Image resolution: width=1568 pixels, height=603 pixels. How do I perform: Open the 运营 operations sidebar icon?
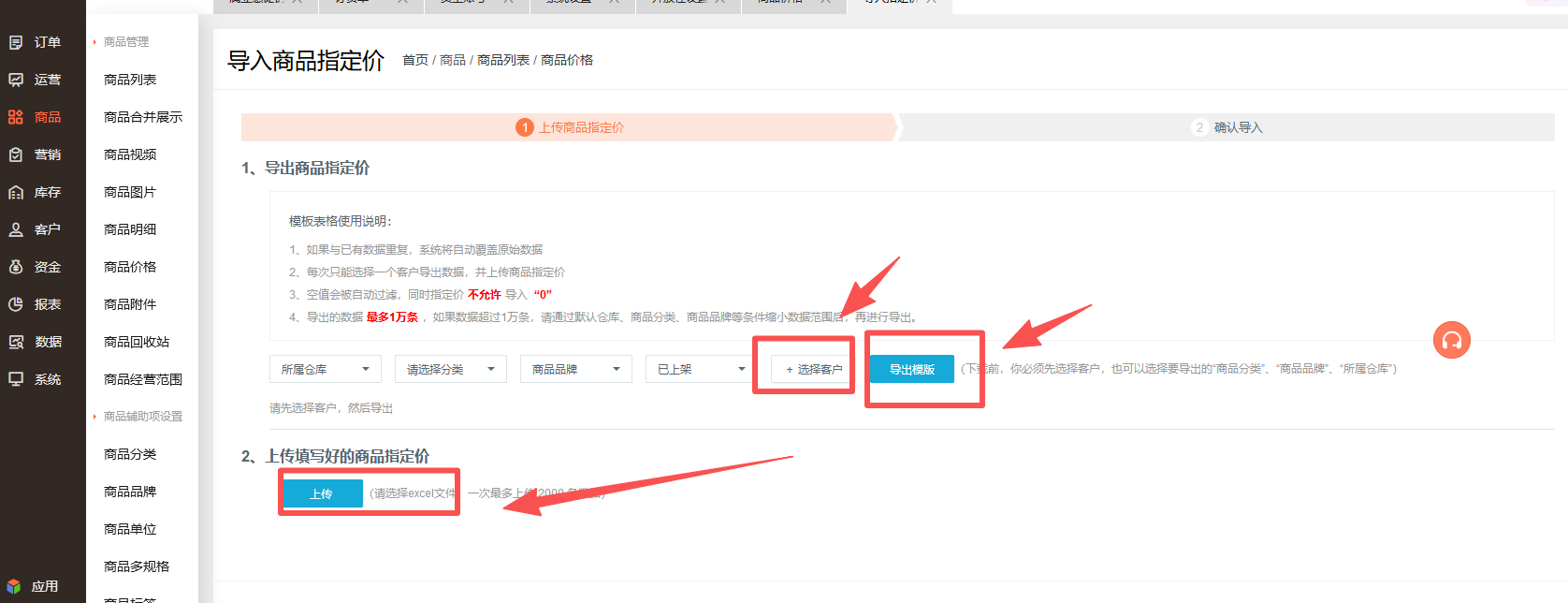click(16, 80)
